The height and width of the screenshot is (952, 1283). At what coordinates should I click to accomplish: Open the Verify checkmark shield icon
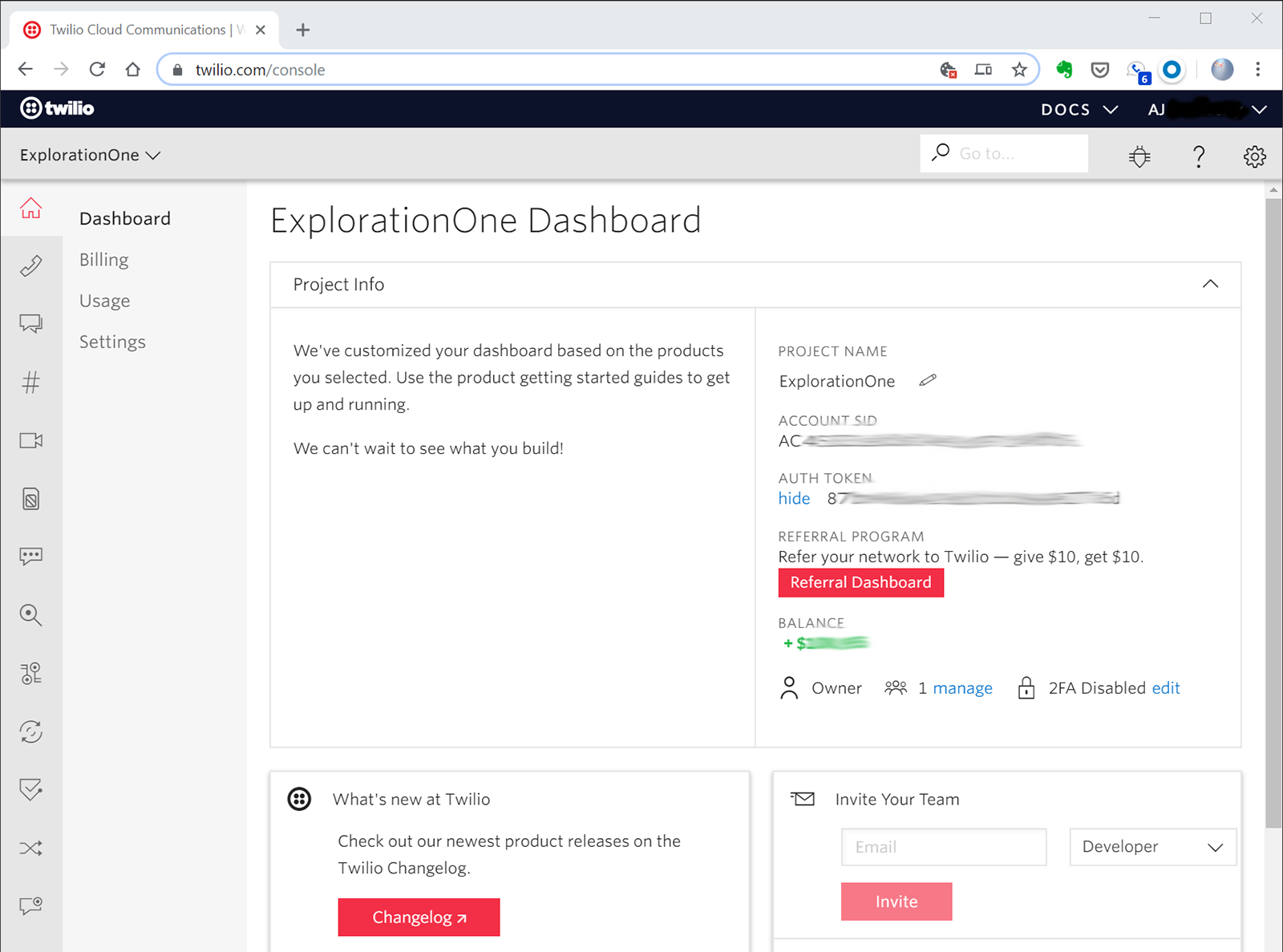[x=30, y=790]
